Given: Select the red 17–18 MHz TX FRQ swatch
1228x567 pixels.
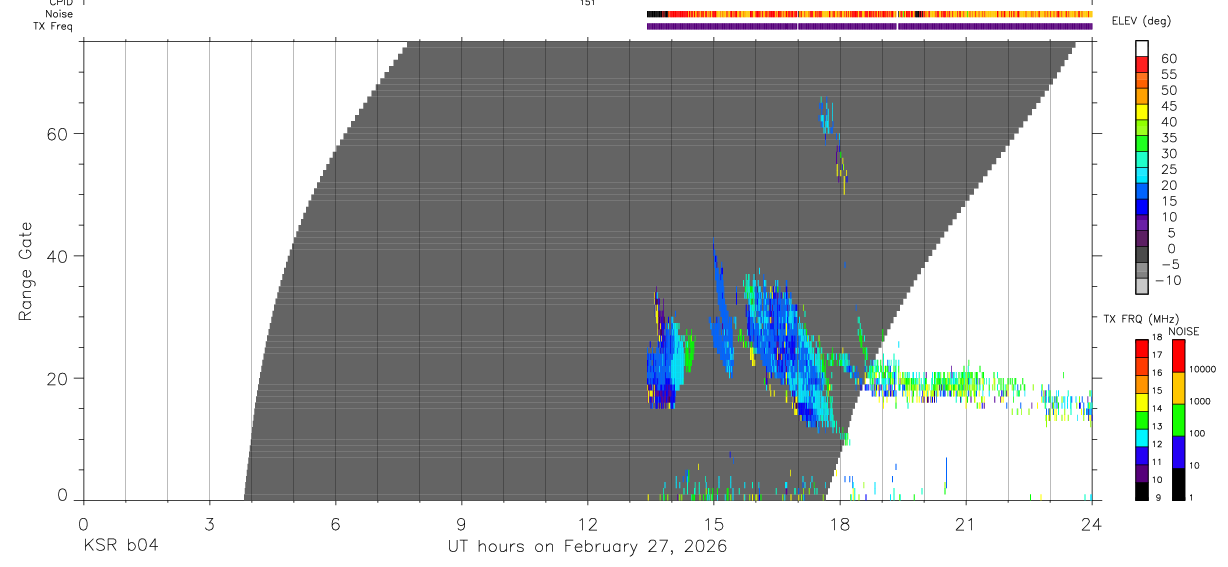Looking at the screenshot, I should coord(1142,349).
